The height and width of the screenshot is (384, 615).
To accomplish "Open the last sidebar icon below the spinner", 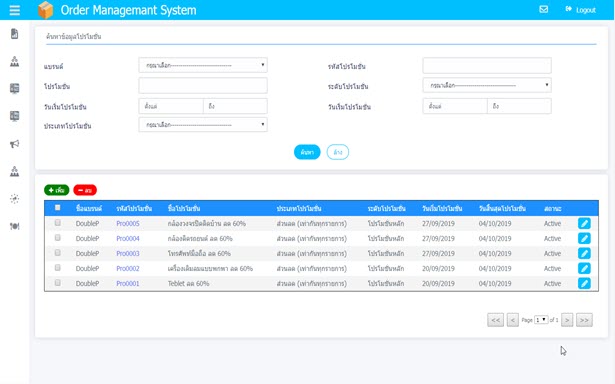I will point(15,226).
